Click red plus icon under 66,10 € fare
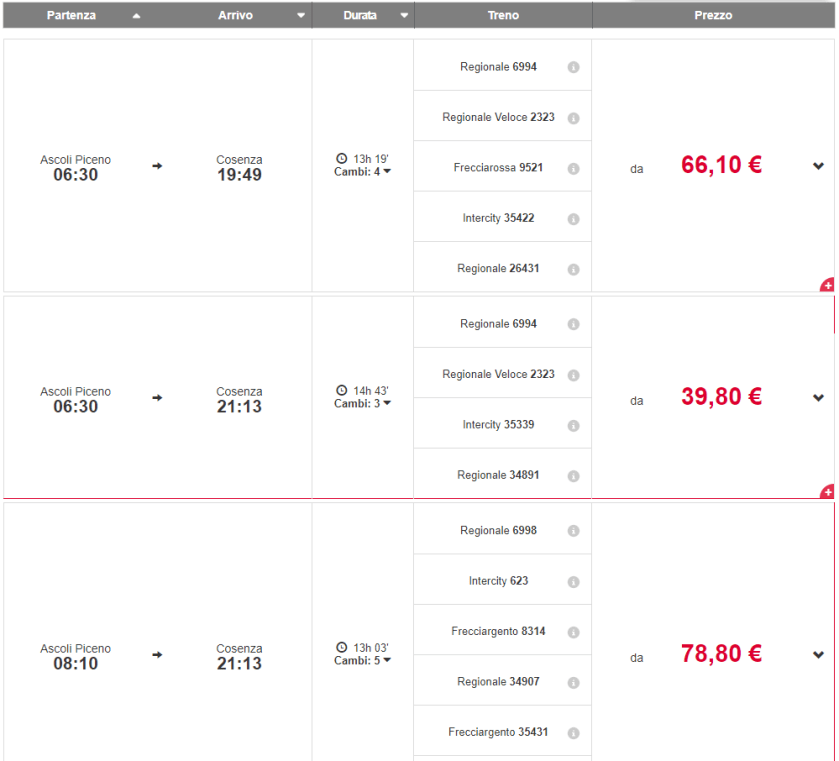839x761 pixels. click(x=827, y=286)
